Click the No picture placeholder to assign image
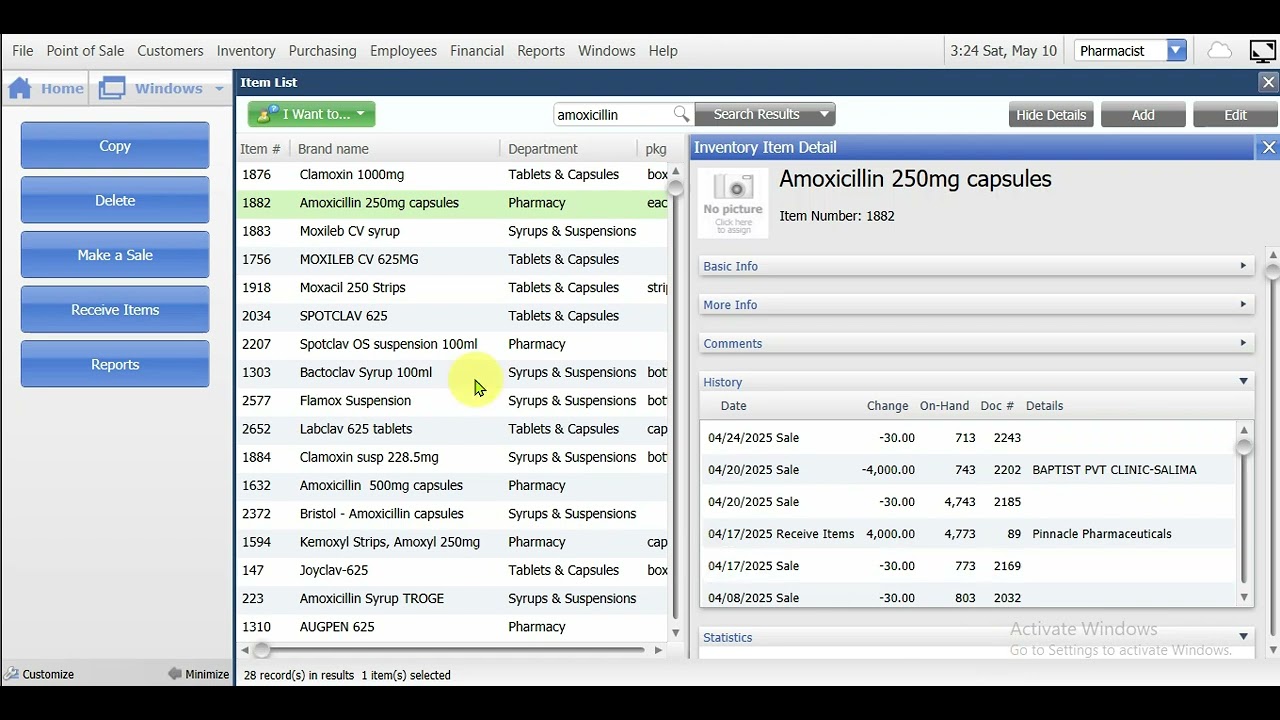 coord(733,203)
